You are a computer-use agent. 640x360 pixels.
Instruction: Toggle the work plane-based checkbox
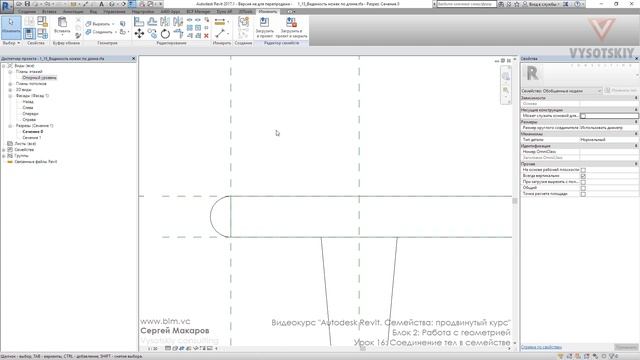(x=583, y=170)
